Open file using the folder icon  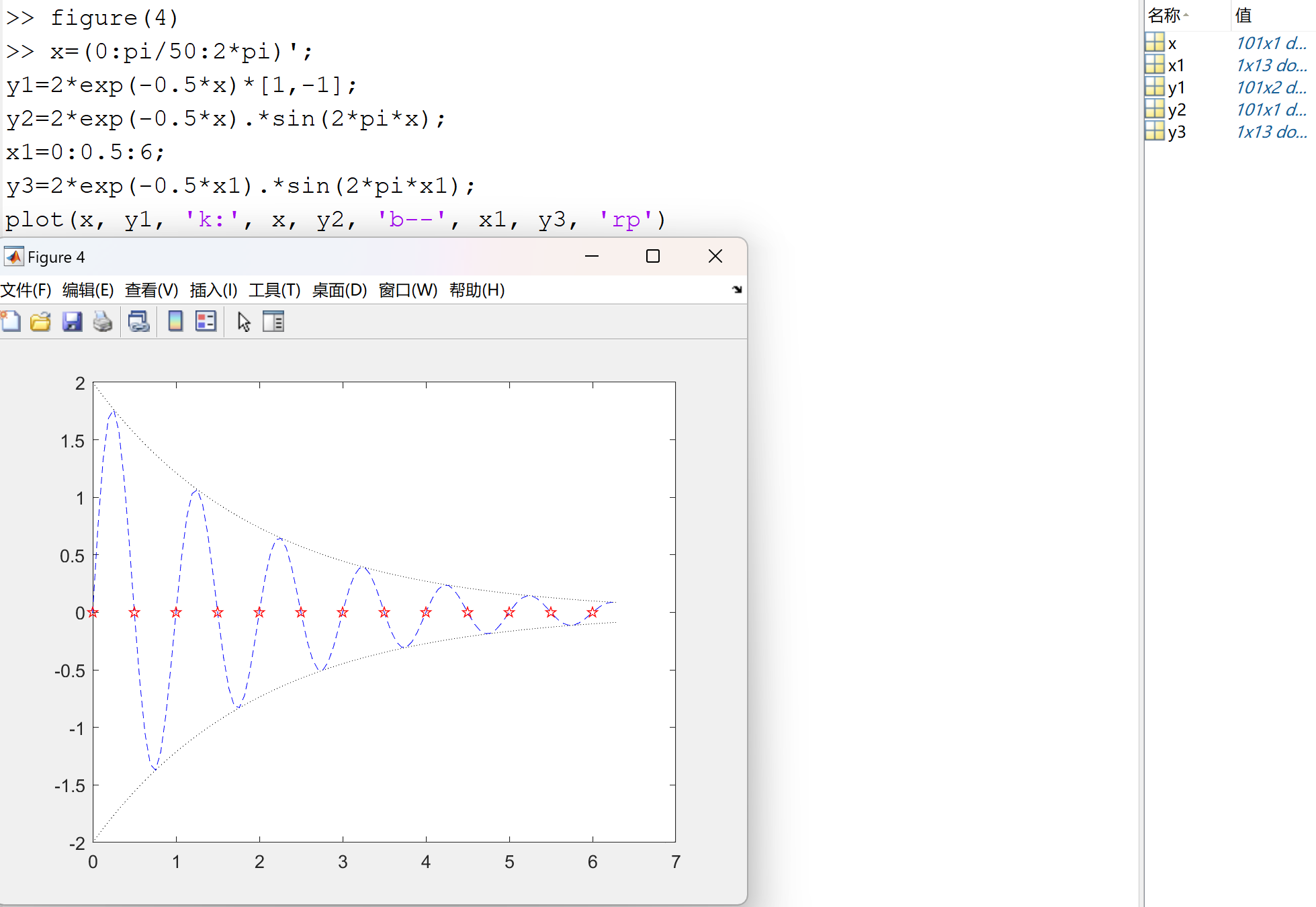[41, 322]
